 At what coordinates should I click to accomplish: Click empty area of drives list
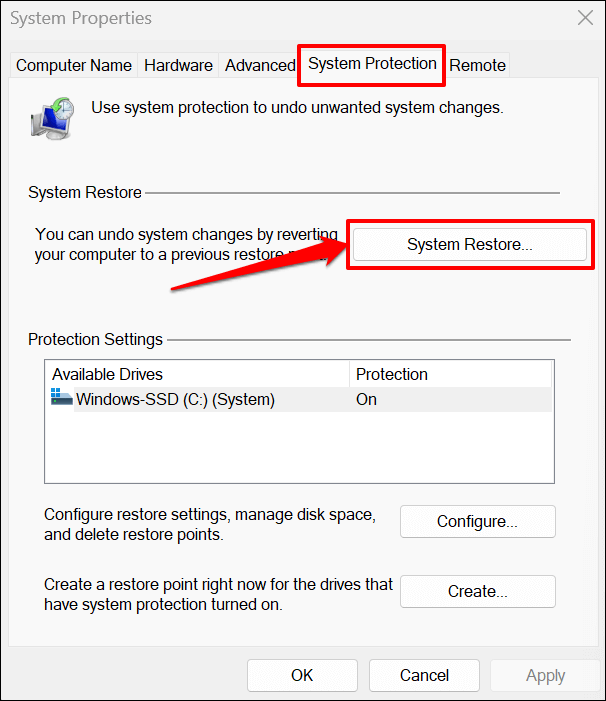click(x=300, y=450)
